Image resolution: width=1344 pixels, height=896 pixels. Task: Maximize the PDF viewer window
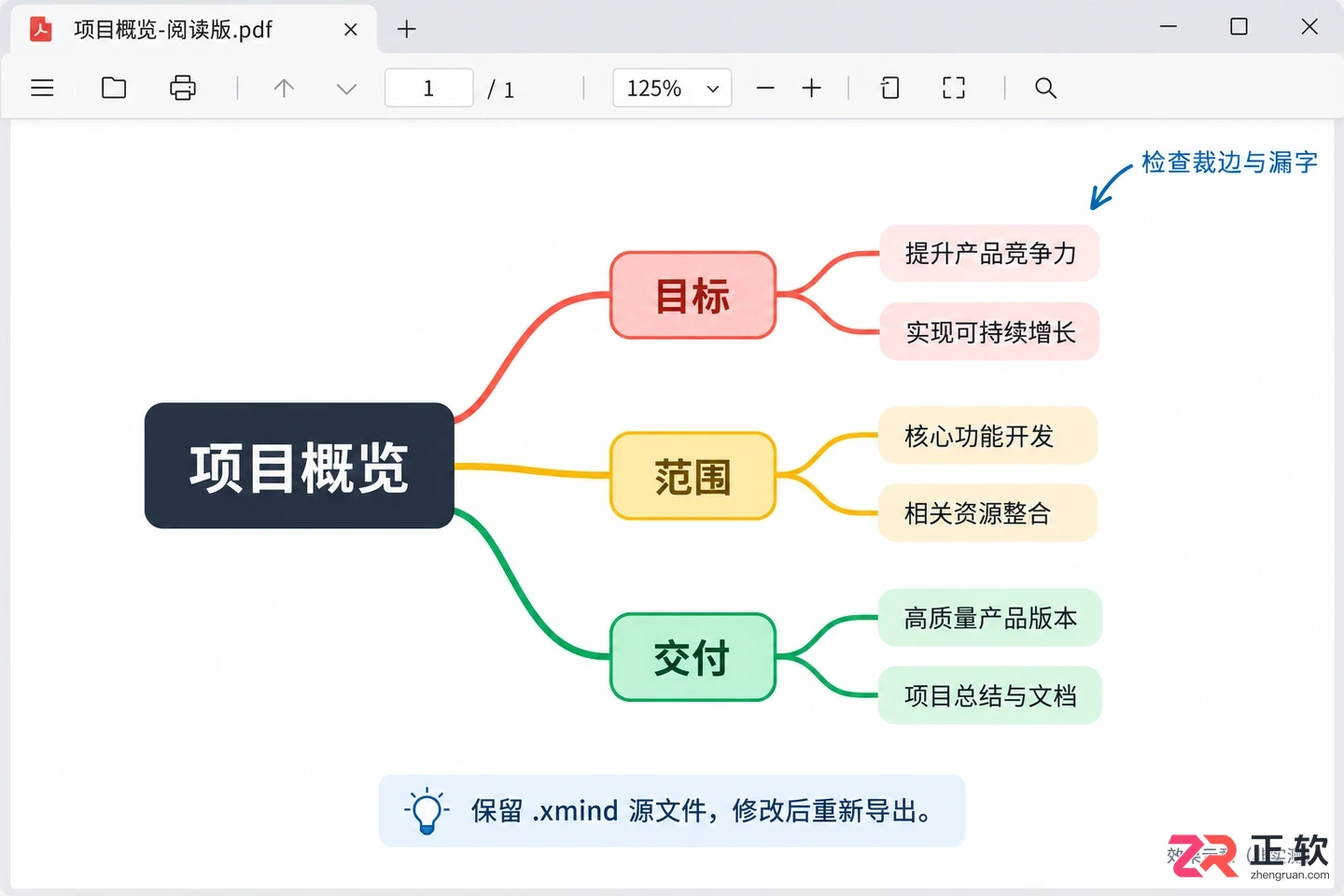tap(1239, 27)
